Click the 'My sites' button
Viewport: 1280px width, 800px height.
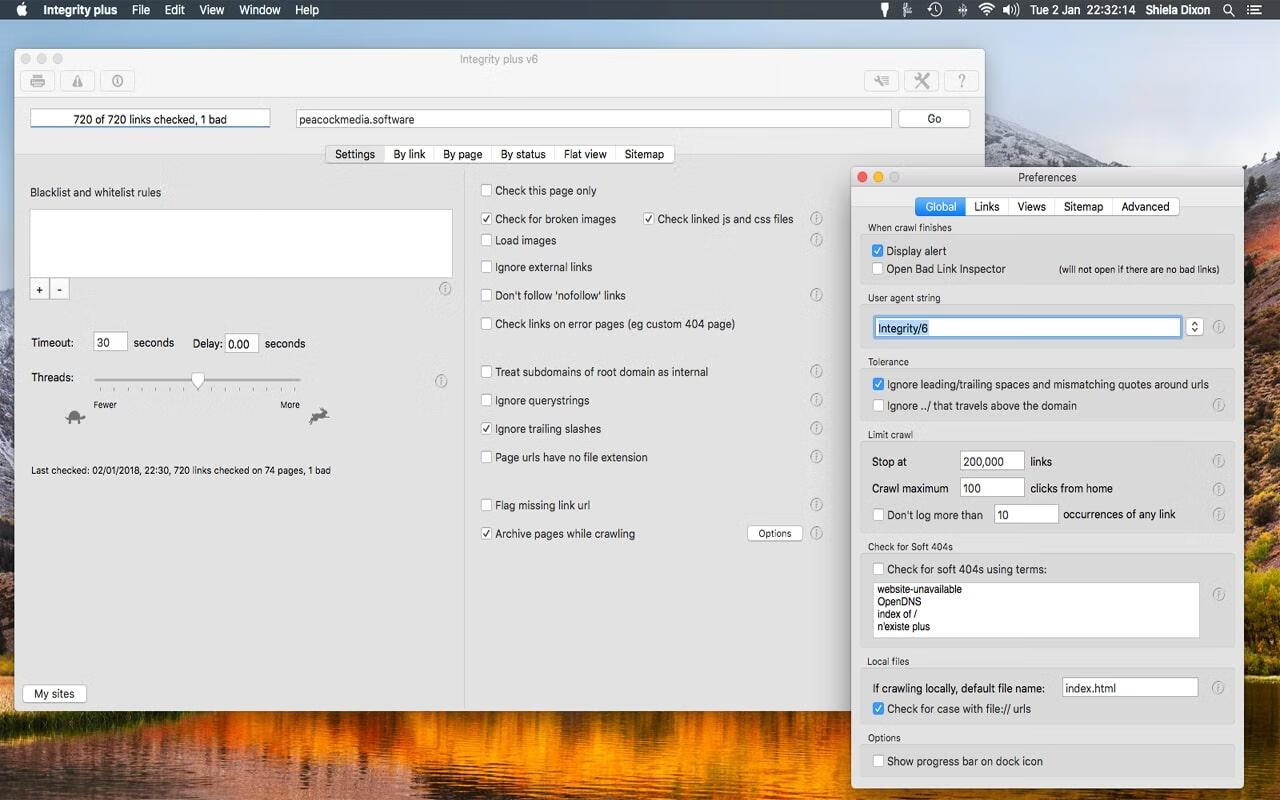click(54, 694)
